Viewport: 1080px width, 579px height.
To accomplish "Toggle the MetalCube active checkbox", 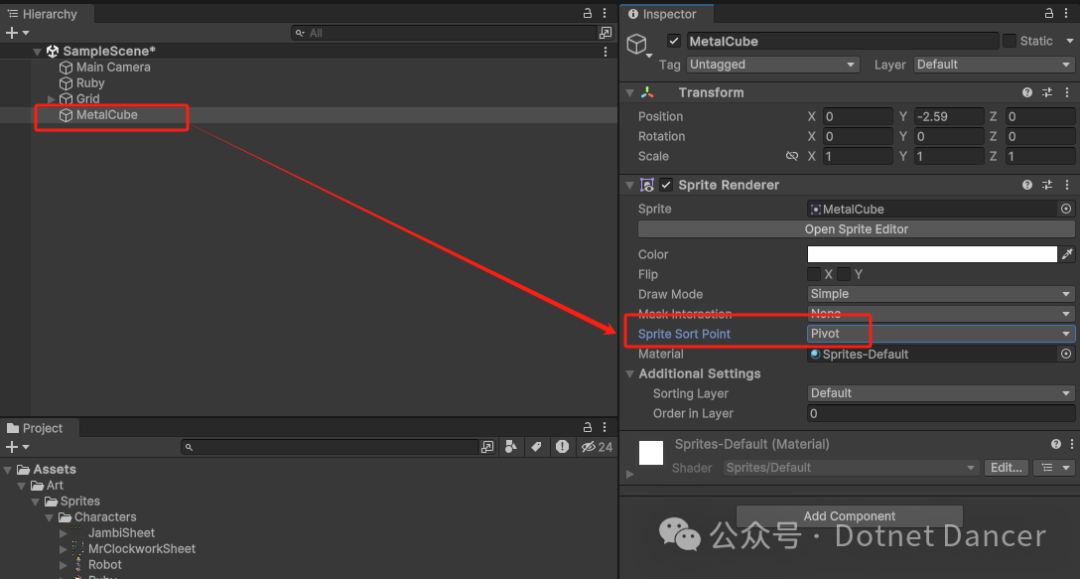I will (x=674, y=41).
